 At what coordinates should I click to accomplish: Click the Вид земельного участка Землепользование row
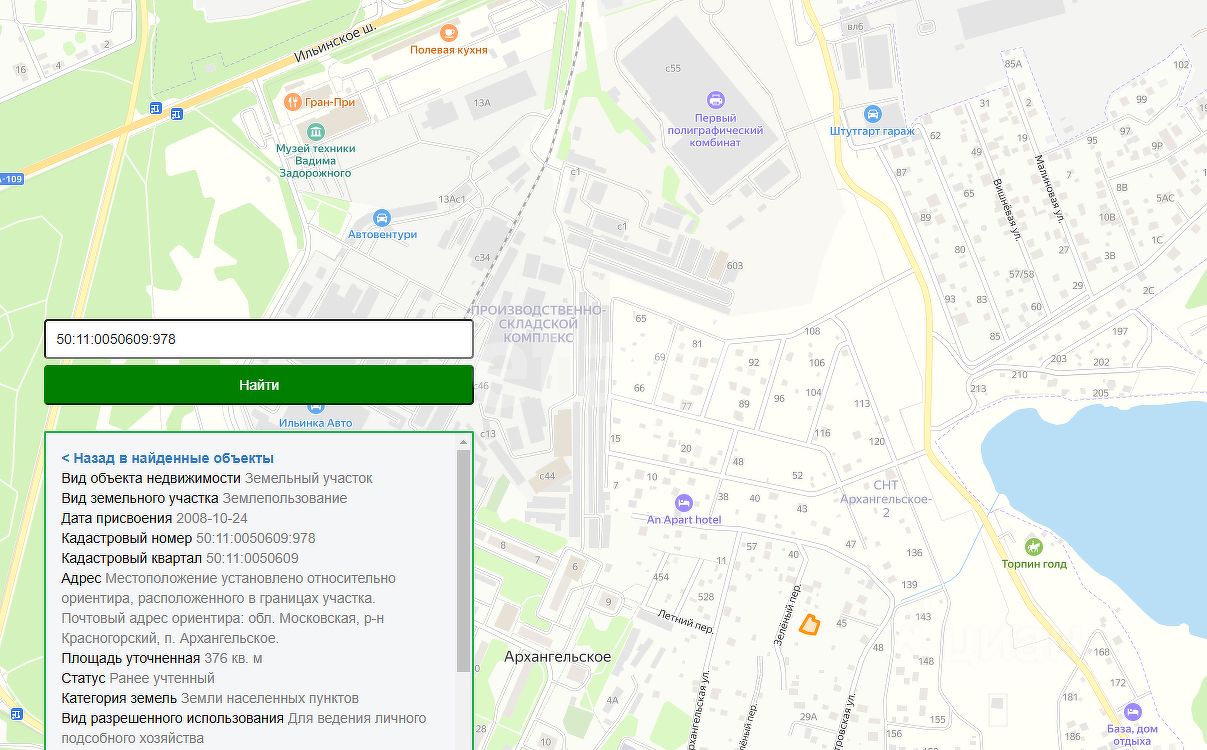[204, 498]
